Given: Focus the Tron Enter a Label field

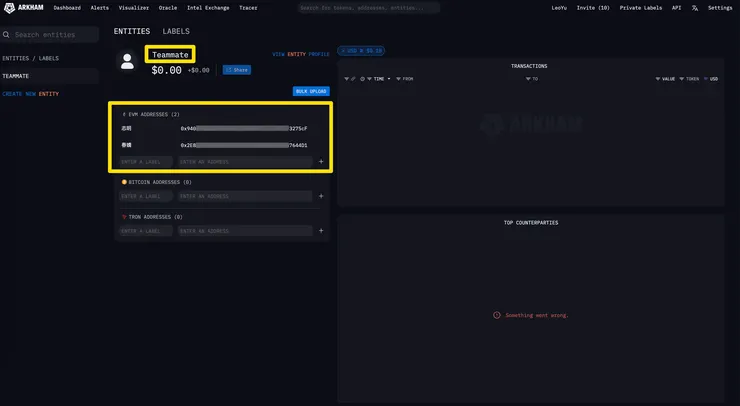Looking at the screenshot, I should tap(146, 231).
